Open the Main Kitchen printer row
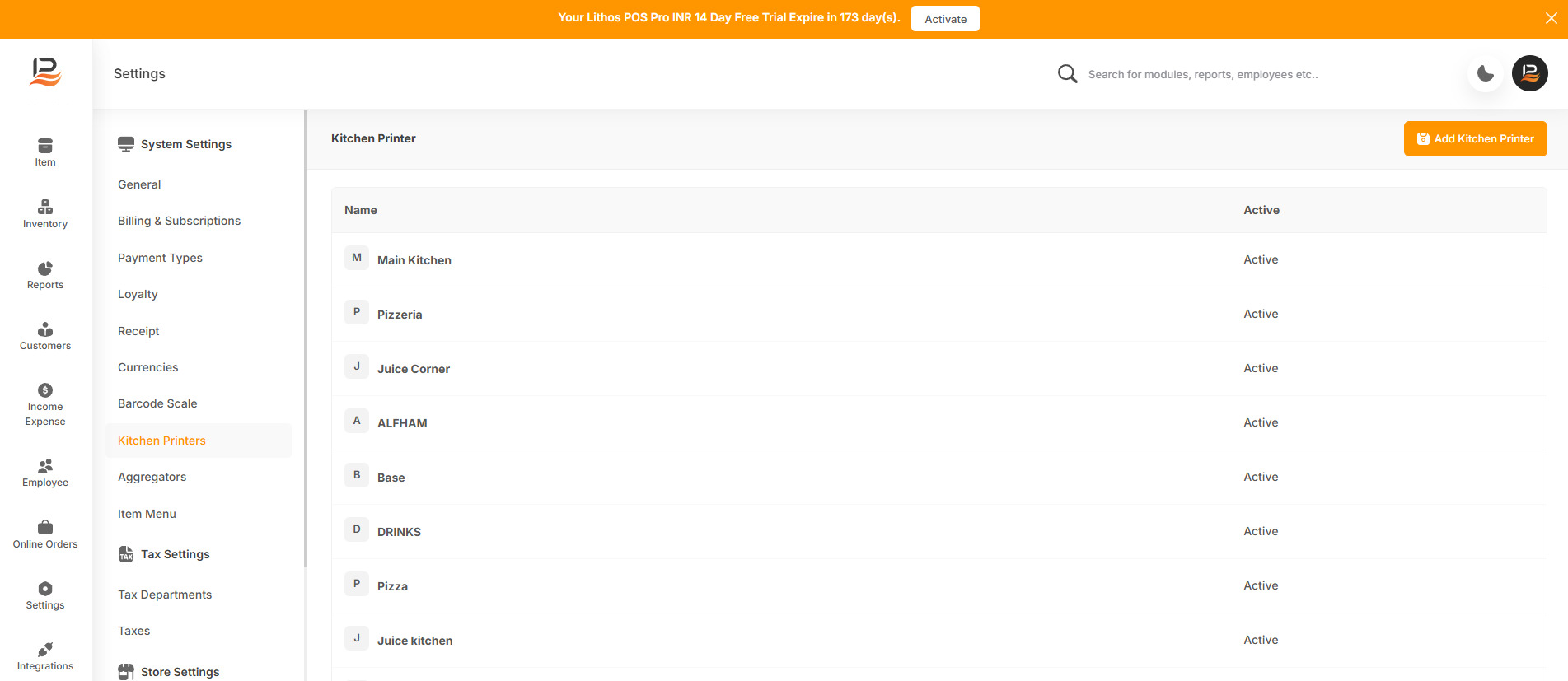The width and height of the screenshot is (1568, 681). click(939, 260)
